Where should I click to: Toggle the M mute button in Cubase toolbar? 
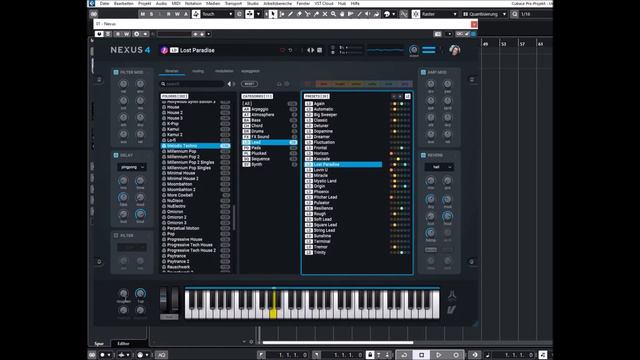(x=142, y=14)
